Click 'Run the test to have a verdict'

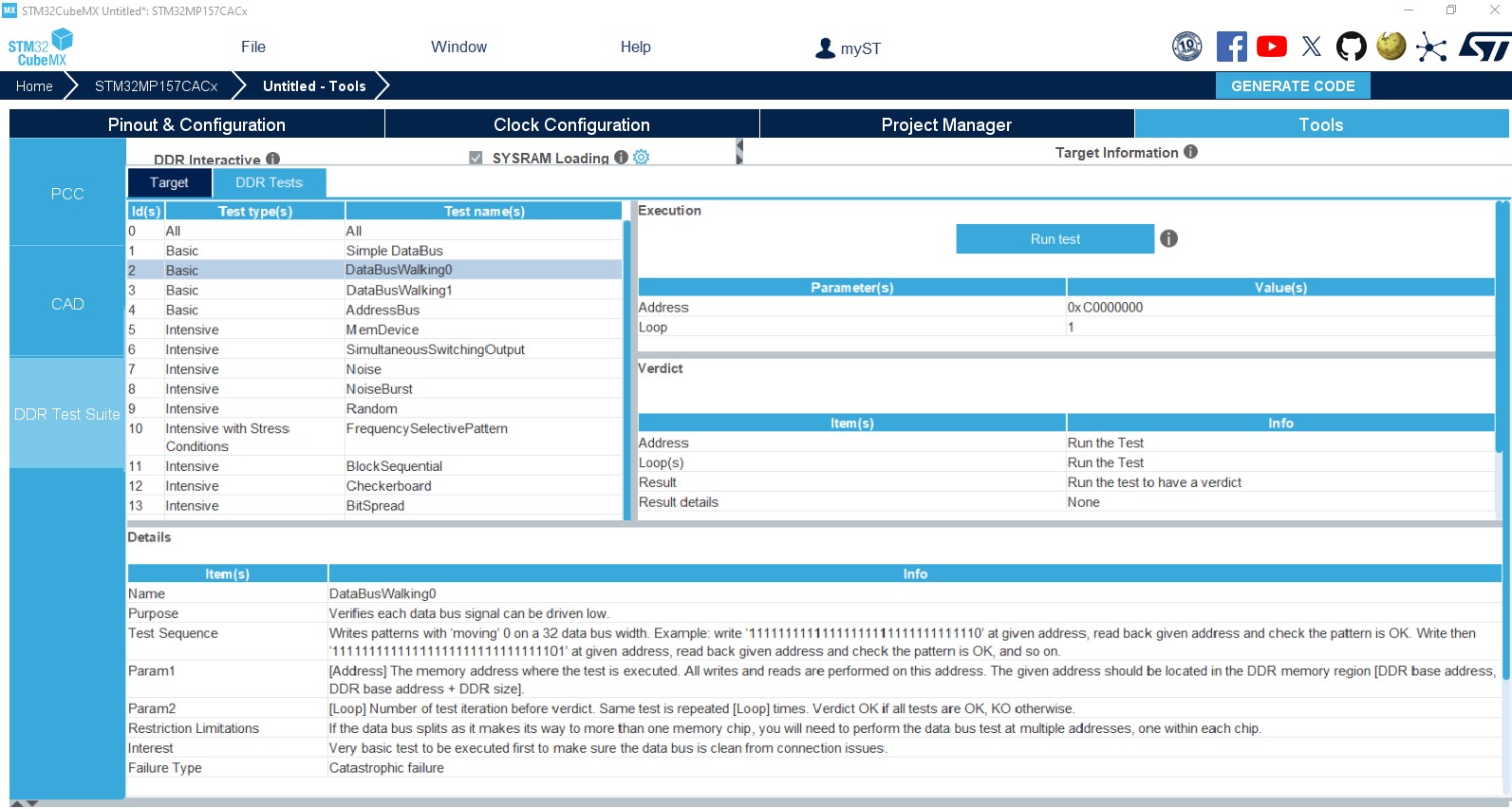click(1154, 482)
